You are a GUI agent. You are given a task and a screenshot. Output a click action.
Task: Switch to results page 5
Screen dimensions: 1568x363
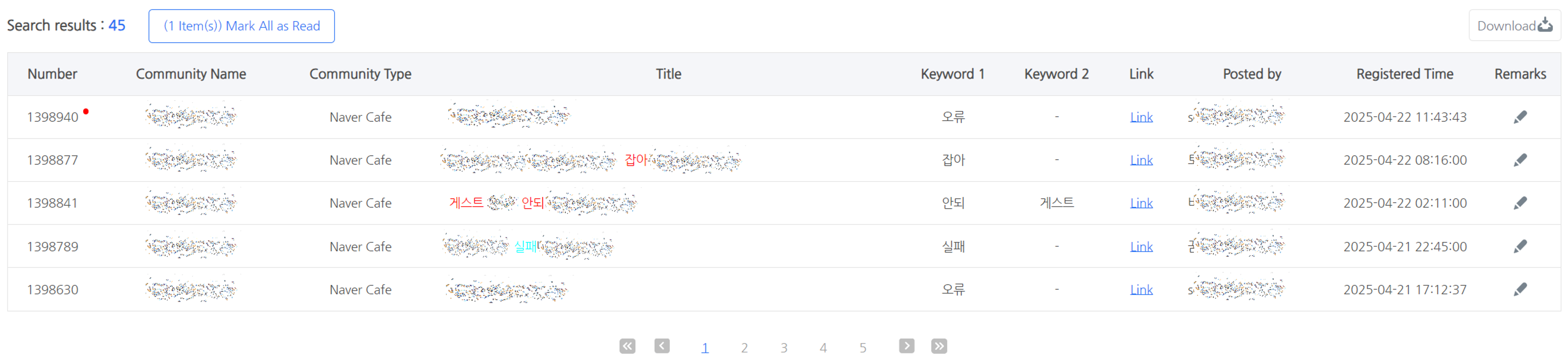[x=863, y=348]
